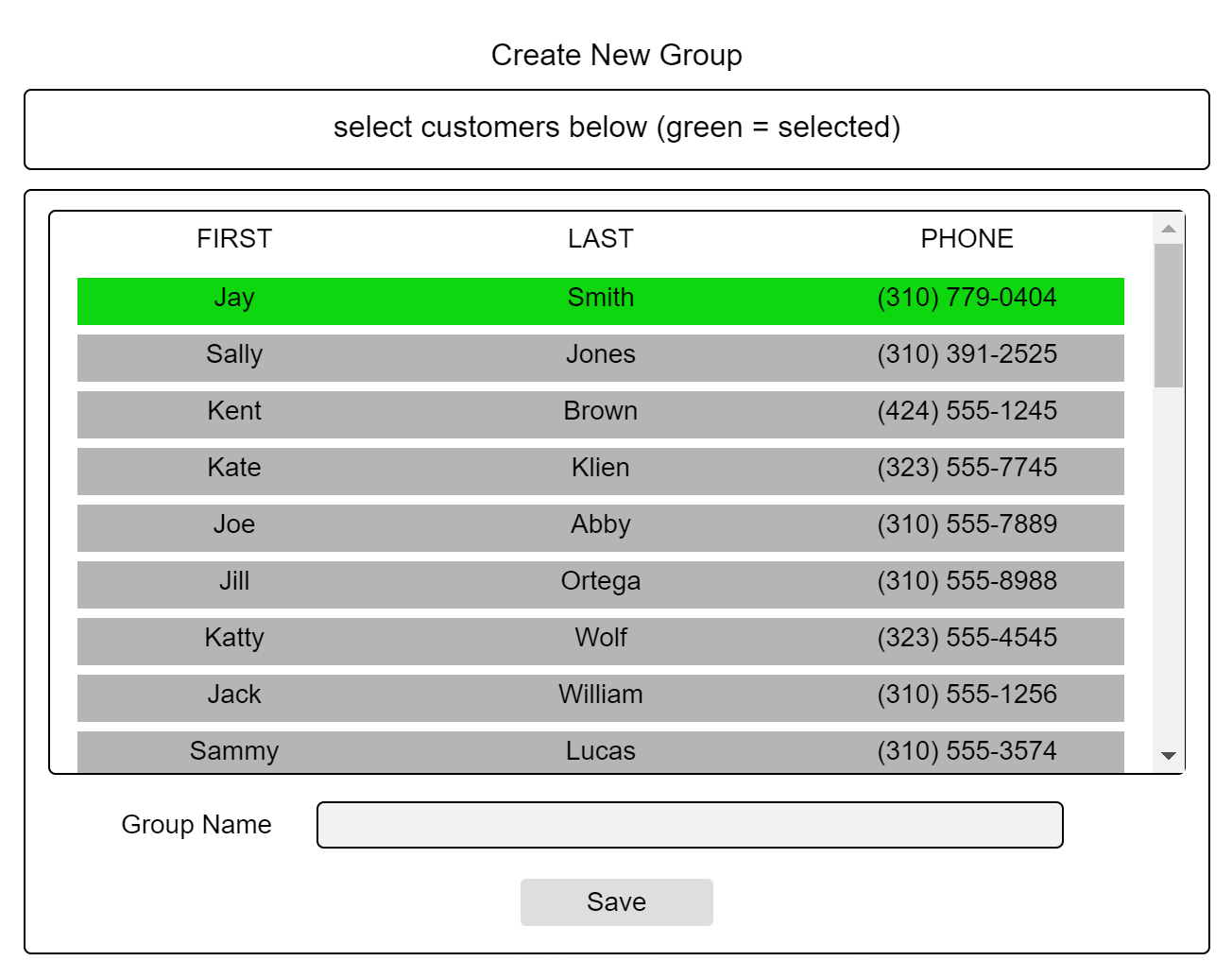Click the scrollbar track below the thumb
The image size is (1232, 978).
coord(1169,567)
